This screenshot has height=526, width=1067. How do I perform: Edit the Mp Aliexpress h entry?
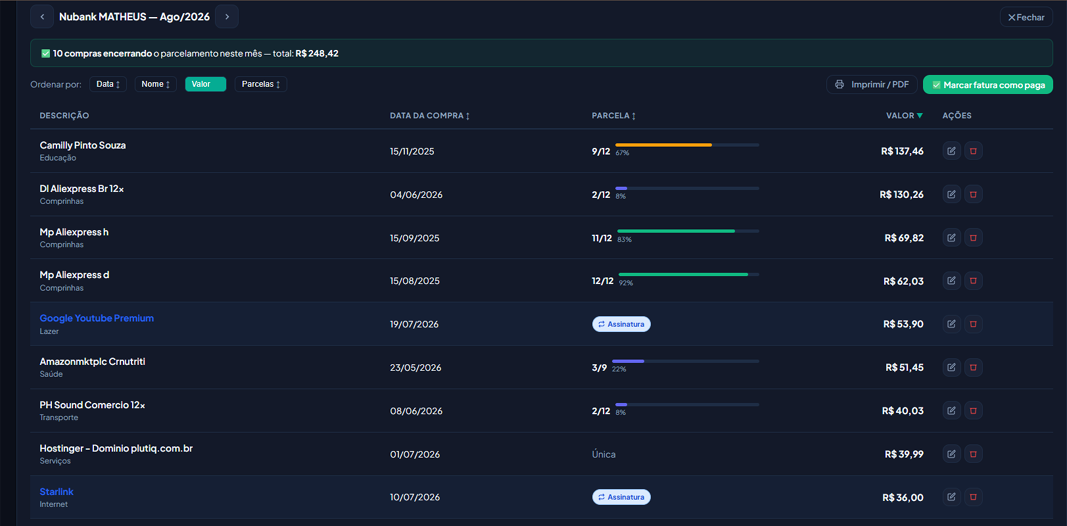951,237
